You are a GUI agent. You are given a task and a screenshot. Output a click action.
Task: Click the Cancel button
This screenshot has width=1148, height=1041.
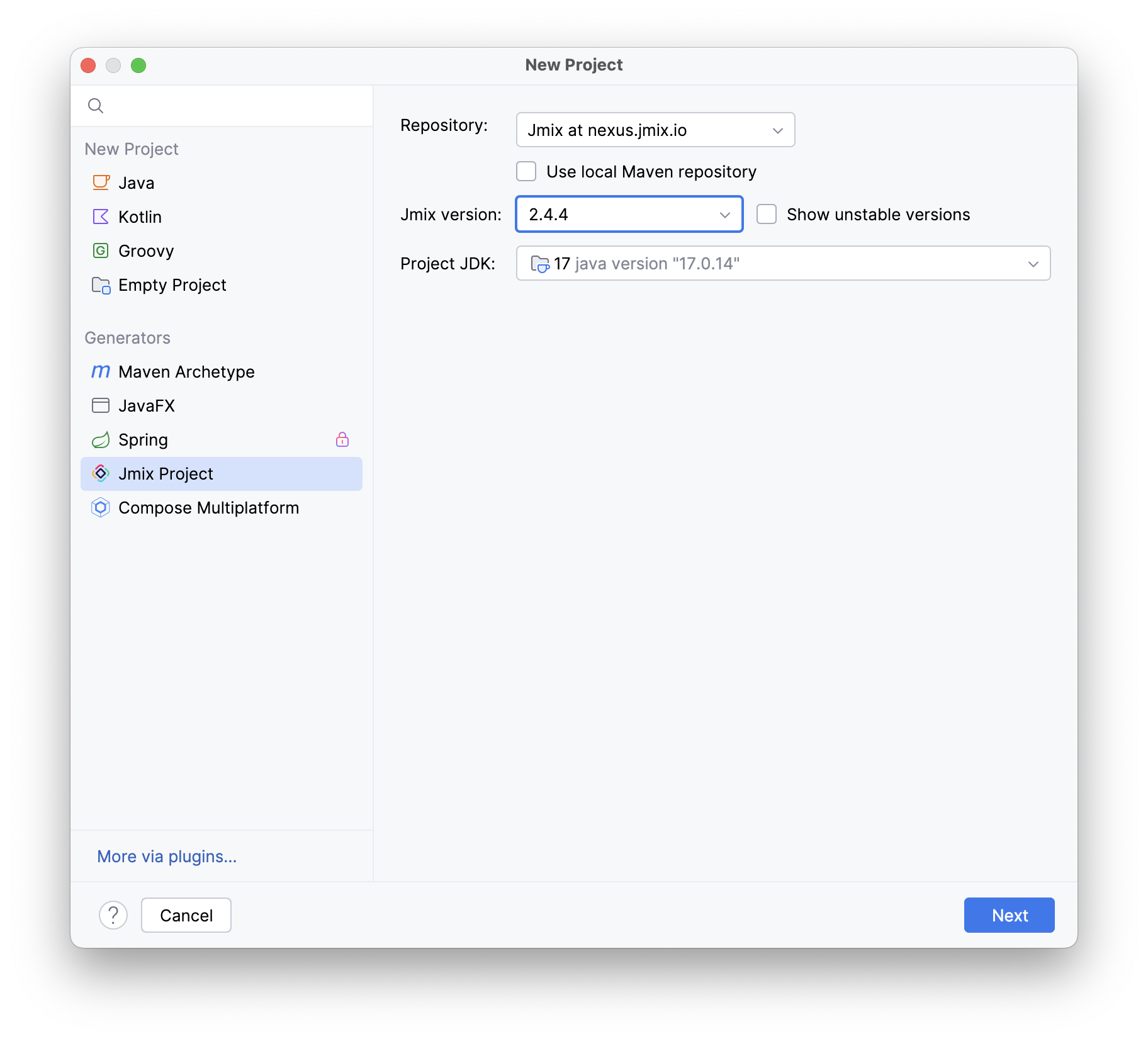click(x=186, y=914)
